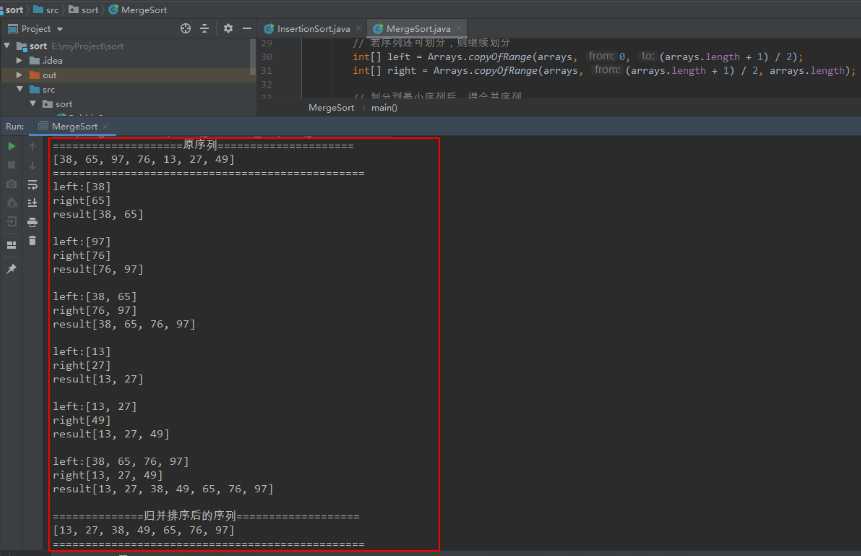Viewport: 861px width, 556px height.
Task: Click the green Rerun button
Action: pos(12,146)
